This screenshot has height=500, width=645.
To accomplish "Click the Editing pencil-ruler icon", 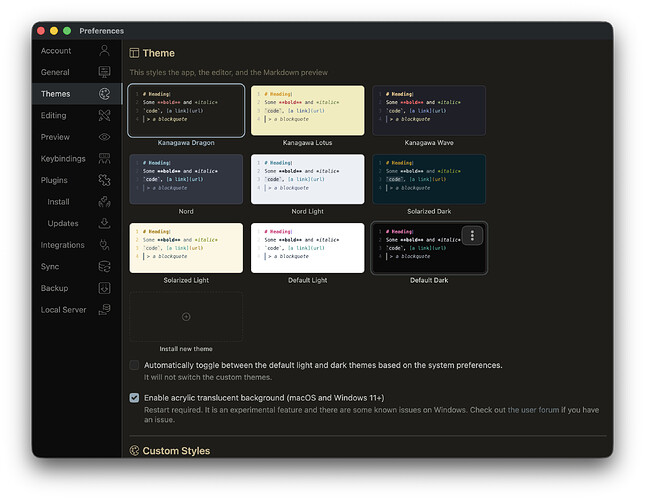I will tap(104, 115).
